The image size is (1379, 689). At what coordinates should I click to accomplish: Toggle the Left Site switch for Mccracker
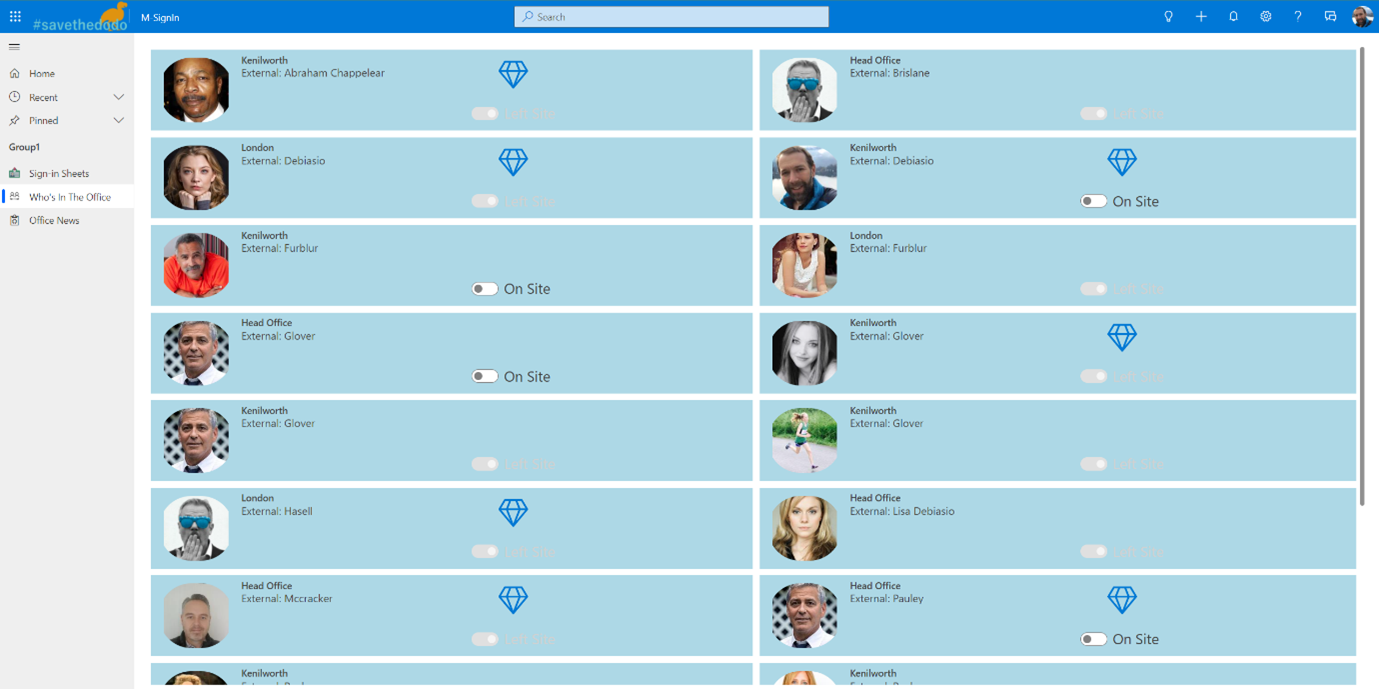[x=485, y=639]
